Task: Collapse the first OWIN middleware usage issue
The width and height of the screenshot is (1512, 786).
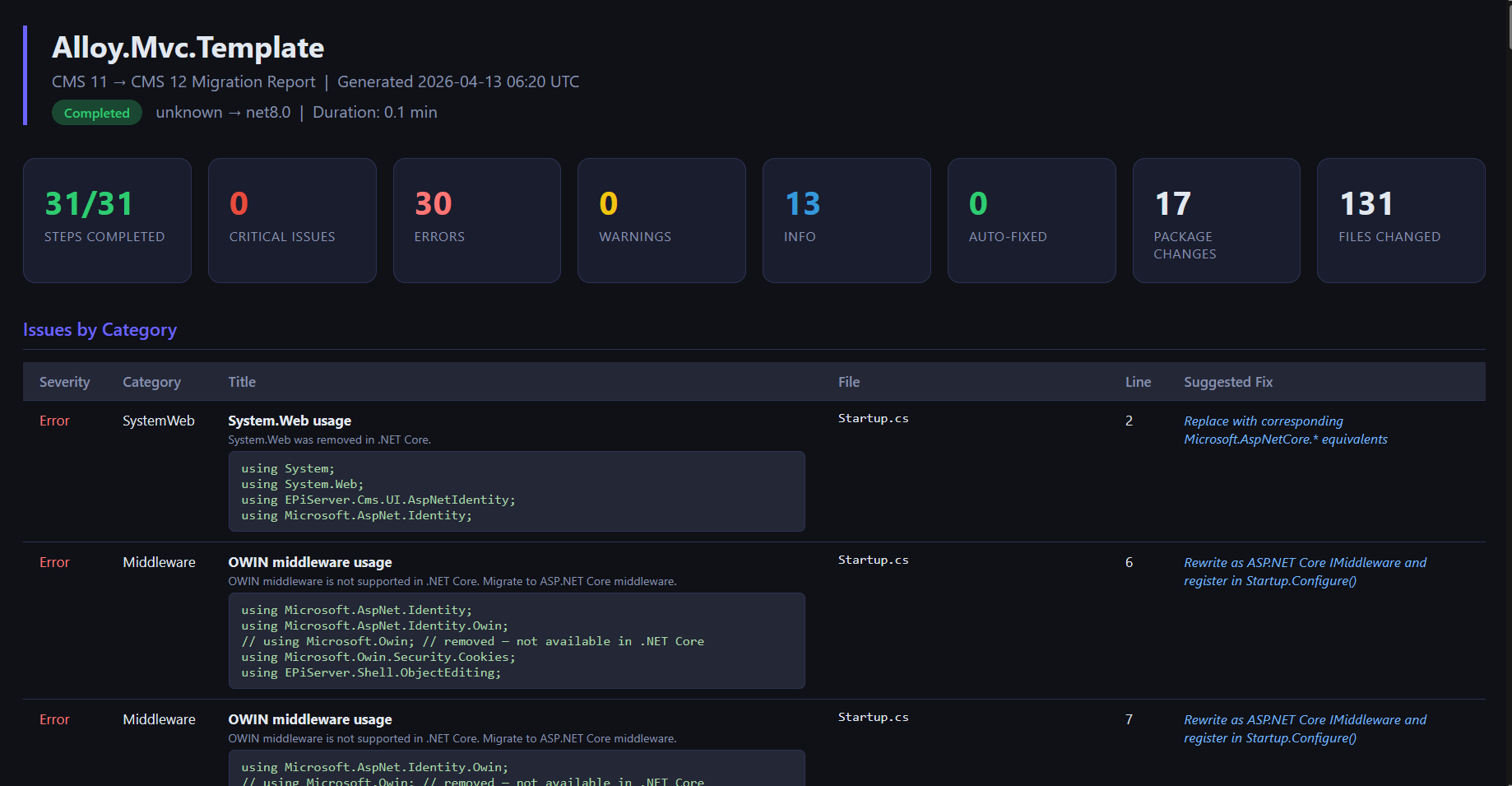Action: (310, 562)
